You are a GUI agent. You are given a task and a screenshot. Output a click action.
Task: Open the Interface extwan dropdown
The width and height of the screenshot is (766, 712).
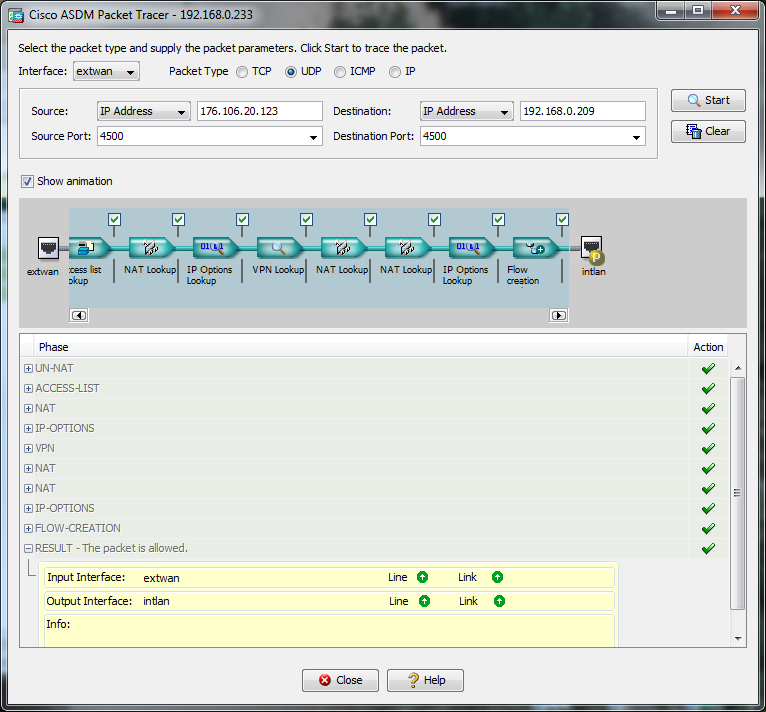click(x=106, y=71)
